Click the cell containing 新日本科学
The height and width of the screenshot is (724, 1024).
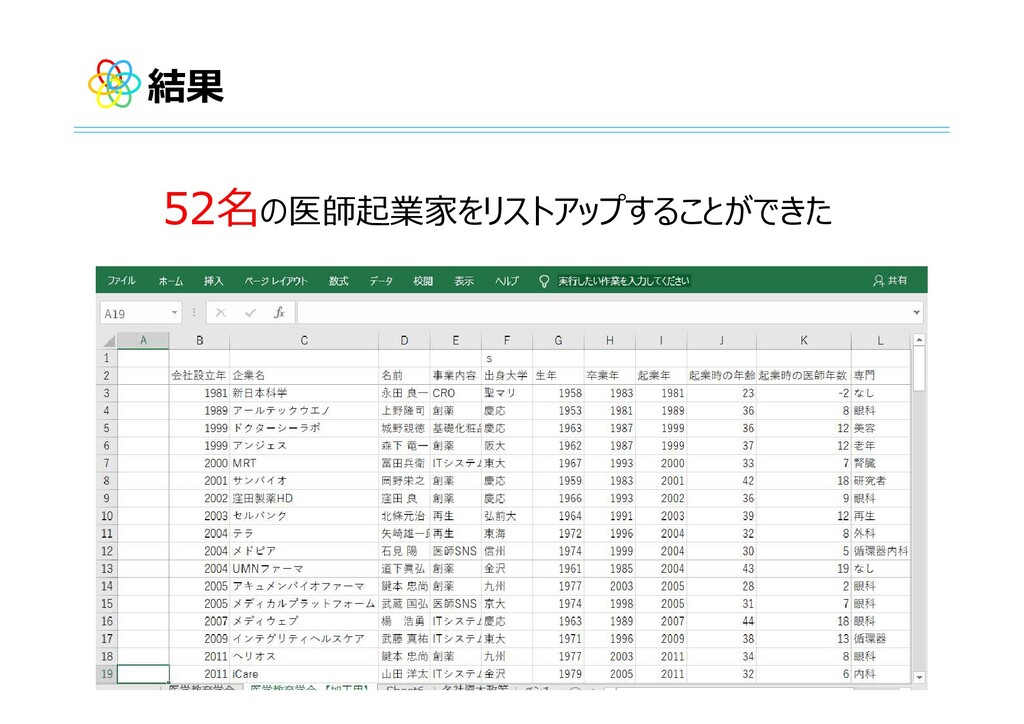[x=304, y=393]
